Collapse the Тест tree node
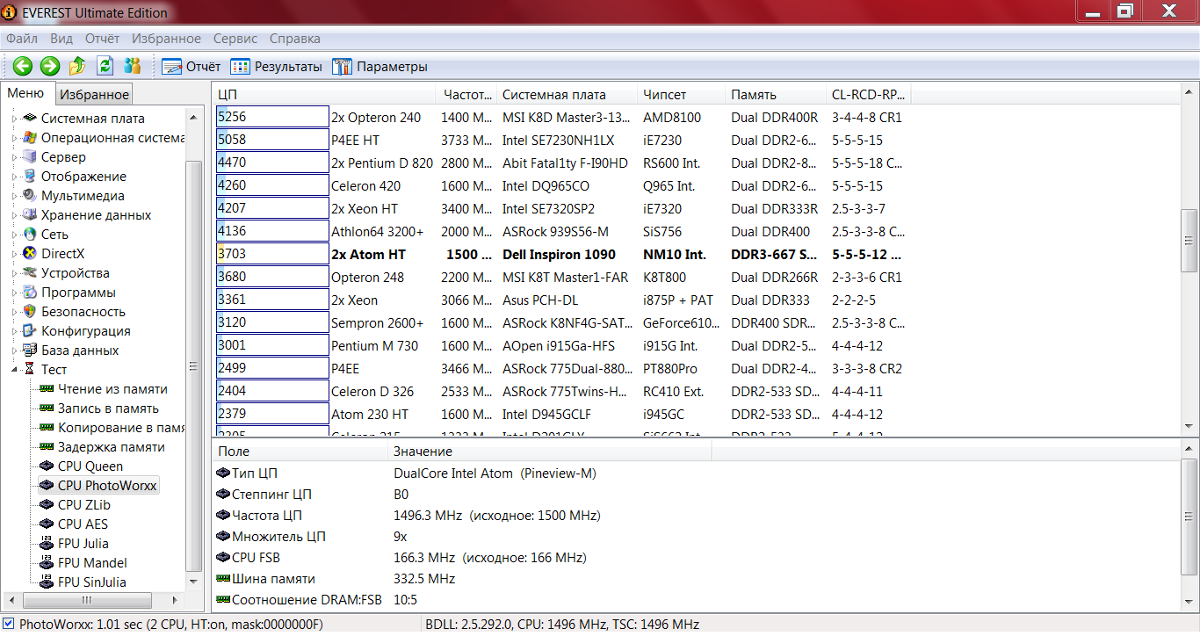This screenshot has width=1200, height=633. pos(15,370)
